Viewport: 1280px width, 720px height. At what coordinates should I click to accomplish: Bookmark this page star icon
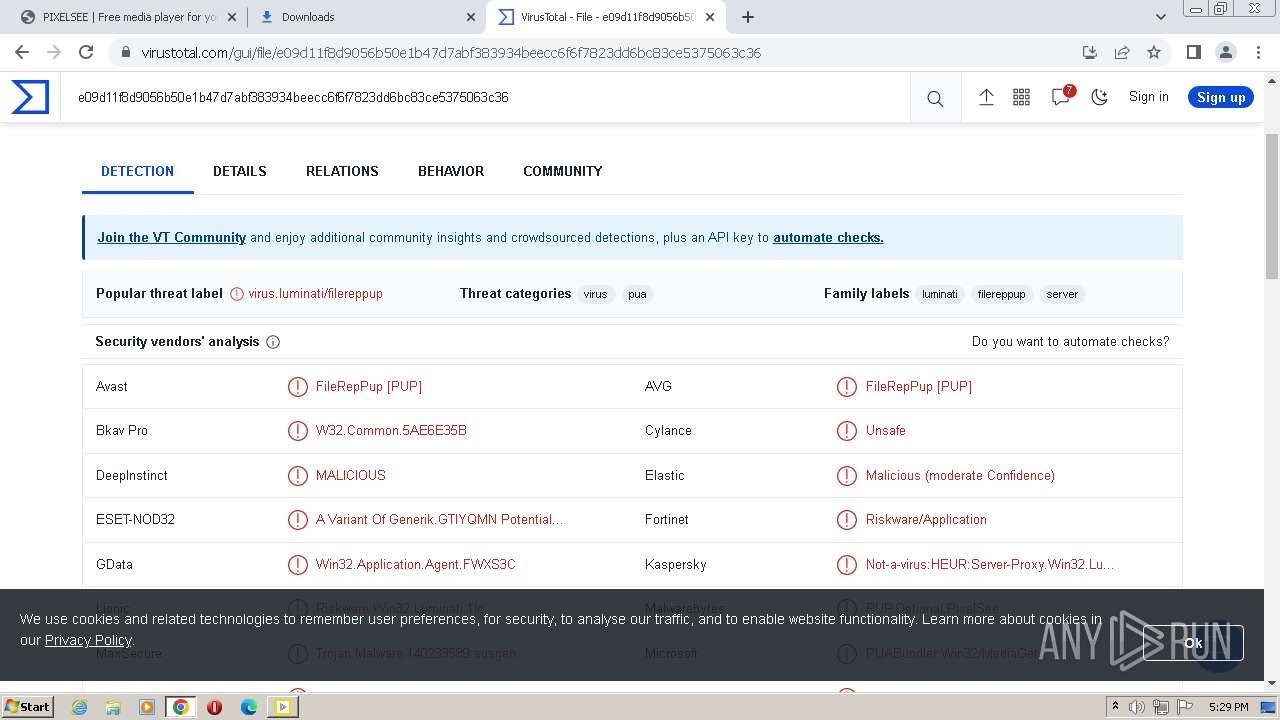(x=1154, y=53)
